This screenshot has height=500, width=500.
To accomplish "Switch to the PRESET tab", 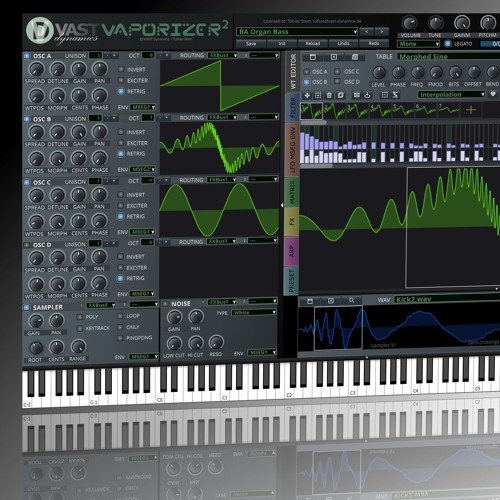I will (x=290, y=281).
